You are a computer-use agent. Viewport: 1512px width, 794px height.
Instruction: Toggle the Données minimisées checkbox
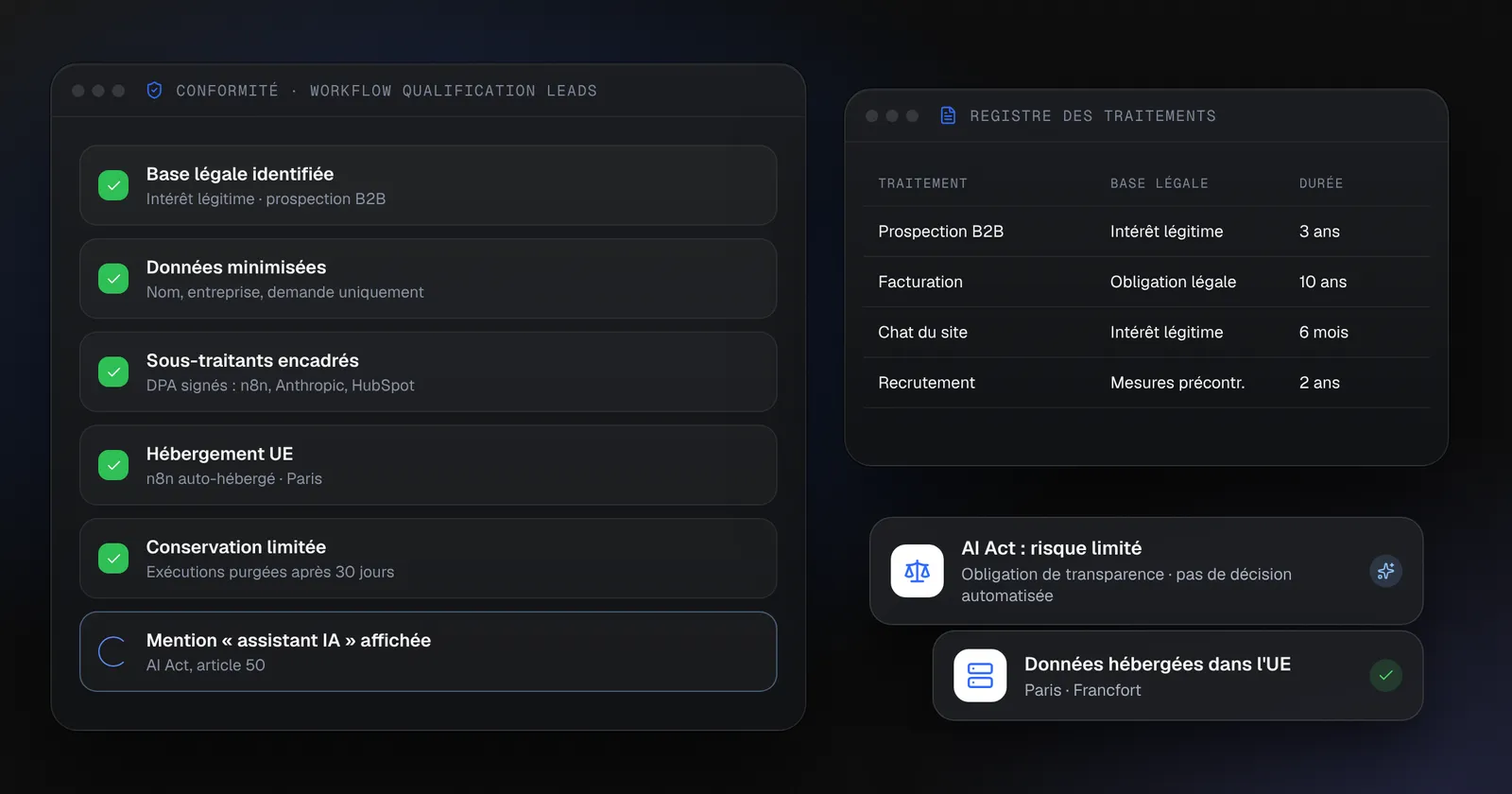click(113, 279)
